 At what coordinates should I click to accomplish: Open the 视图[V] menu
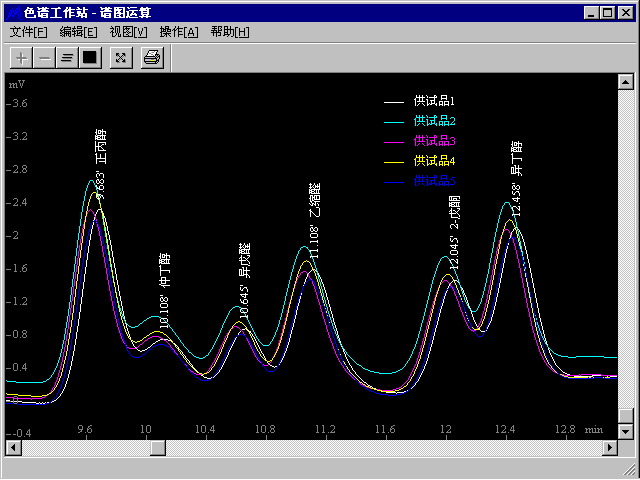pyautogui.click(x=129, y=32)
